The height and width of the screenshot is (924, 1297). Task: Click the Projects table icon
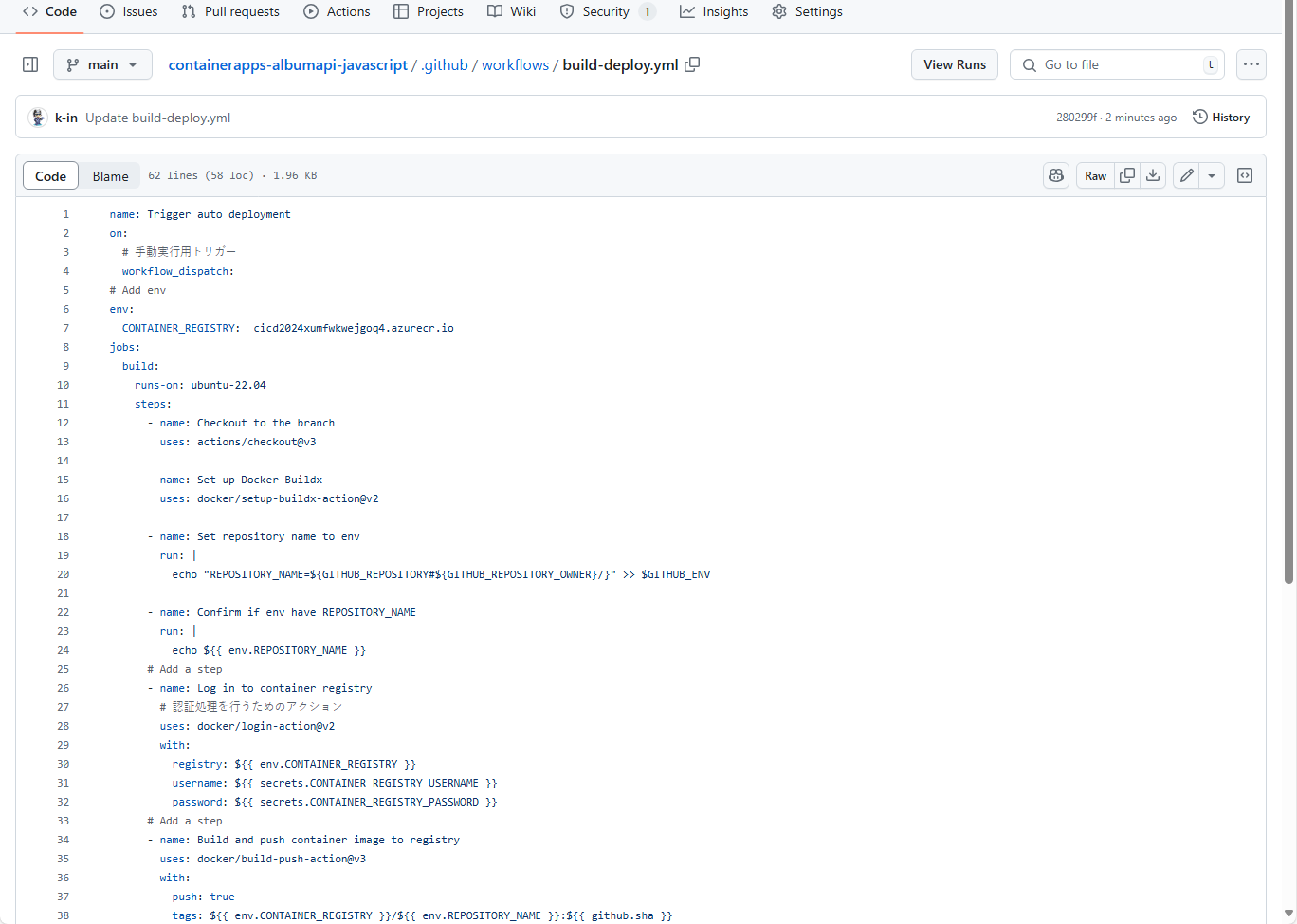pos(401,11)
